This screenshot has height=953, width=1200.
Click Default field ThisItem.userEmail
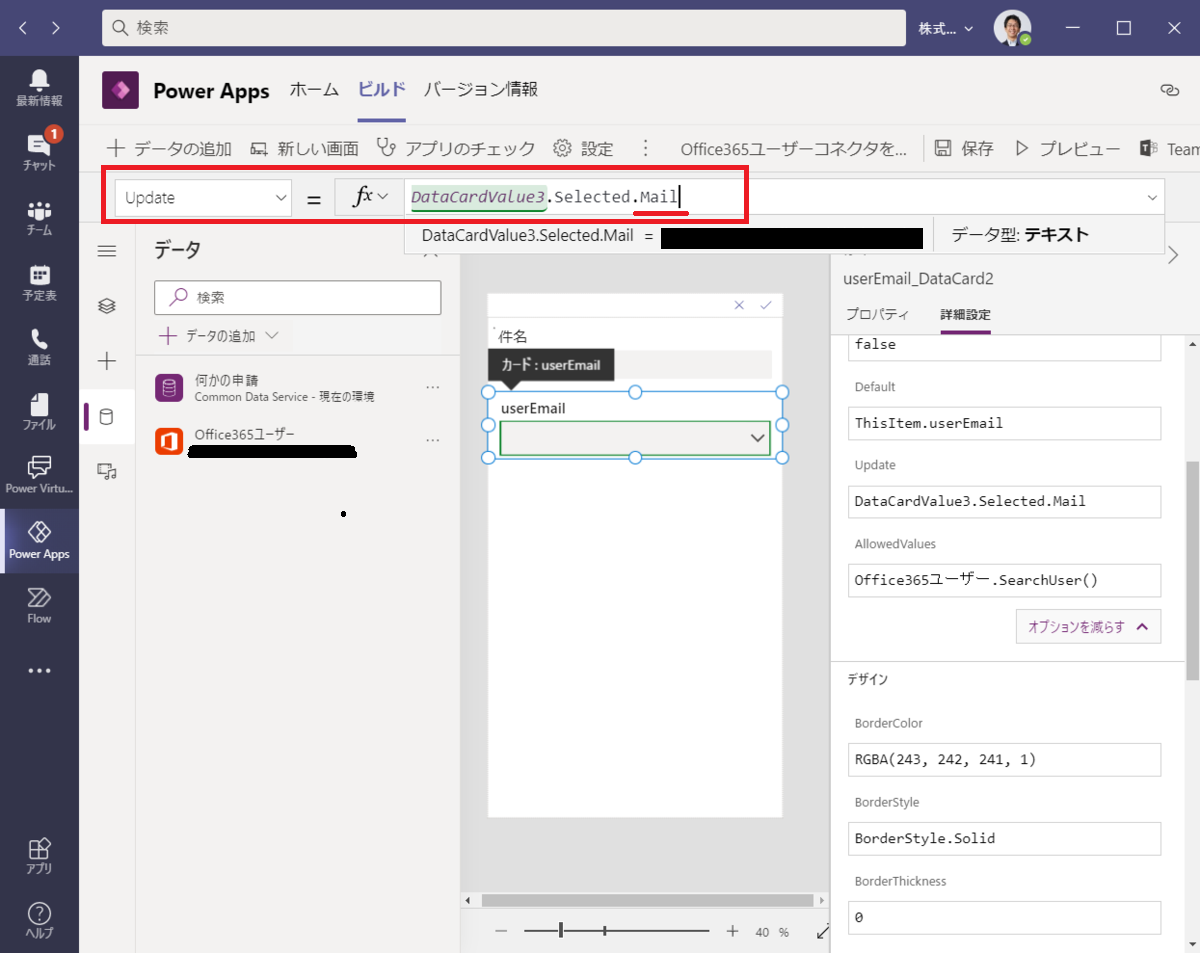(1004, 423)
